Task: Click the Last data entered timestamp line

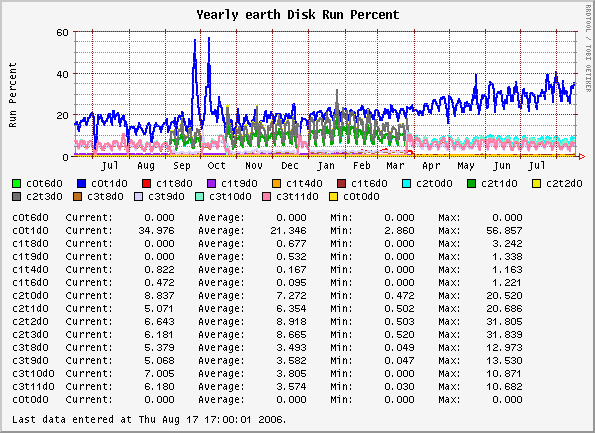Action: pyautogui.click(x=149, y=419)
